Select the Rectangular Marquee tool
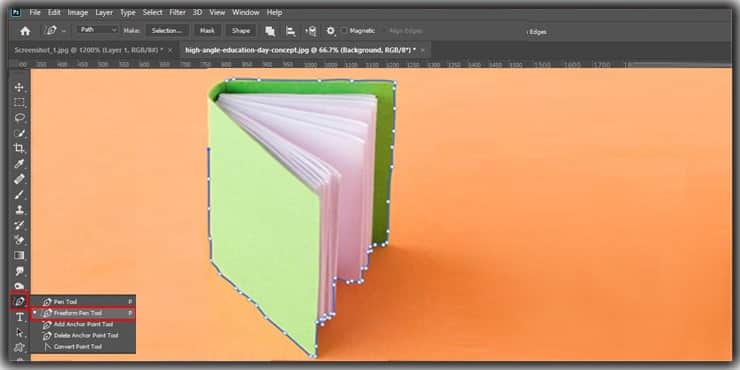Image resolution: width=740 pixels, height=370 pixels. (x=19, y=102)
